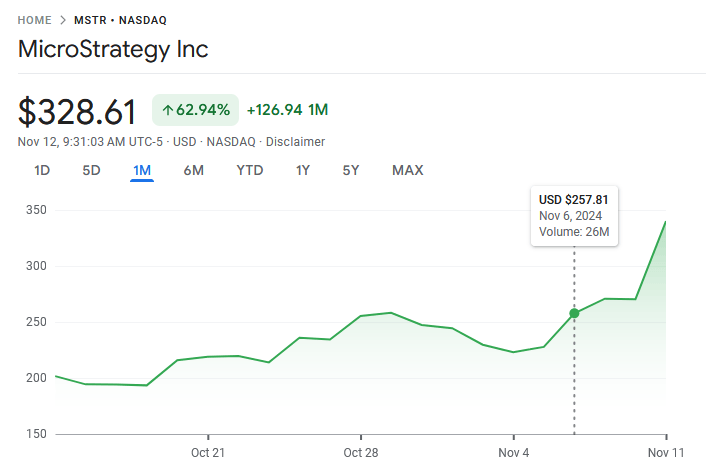Select the active 1M range tab

[x=141, y=170]
